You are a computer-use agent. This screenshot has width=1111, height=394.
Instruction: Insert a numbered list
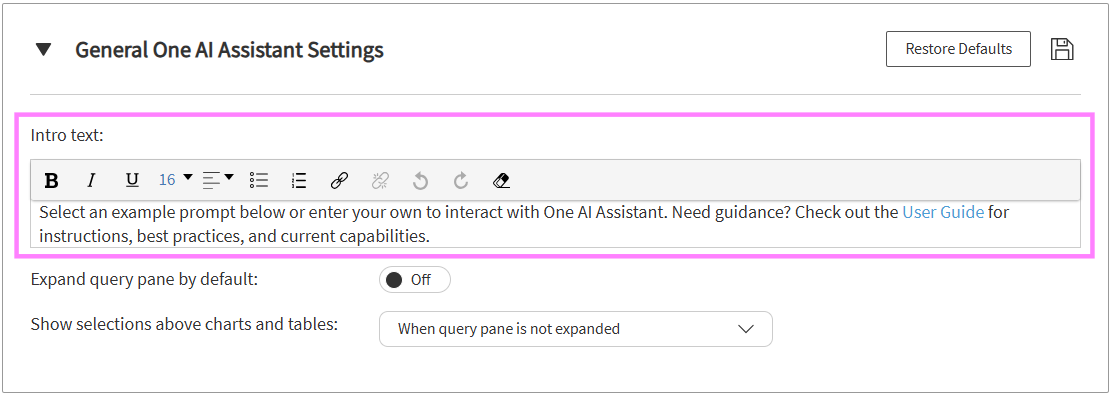299,181
